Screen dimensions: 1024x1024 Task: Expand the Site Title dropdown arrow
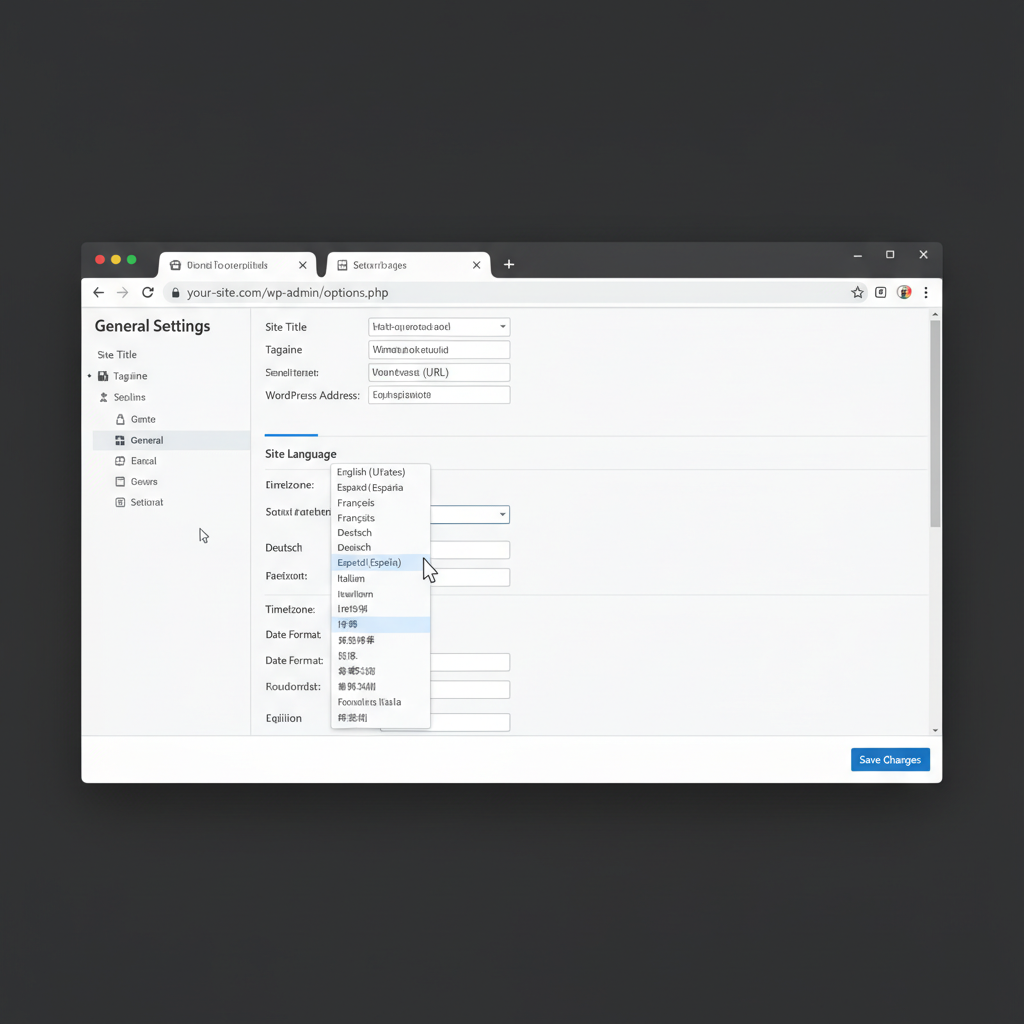502,327
